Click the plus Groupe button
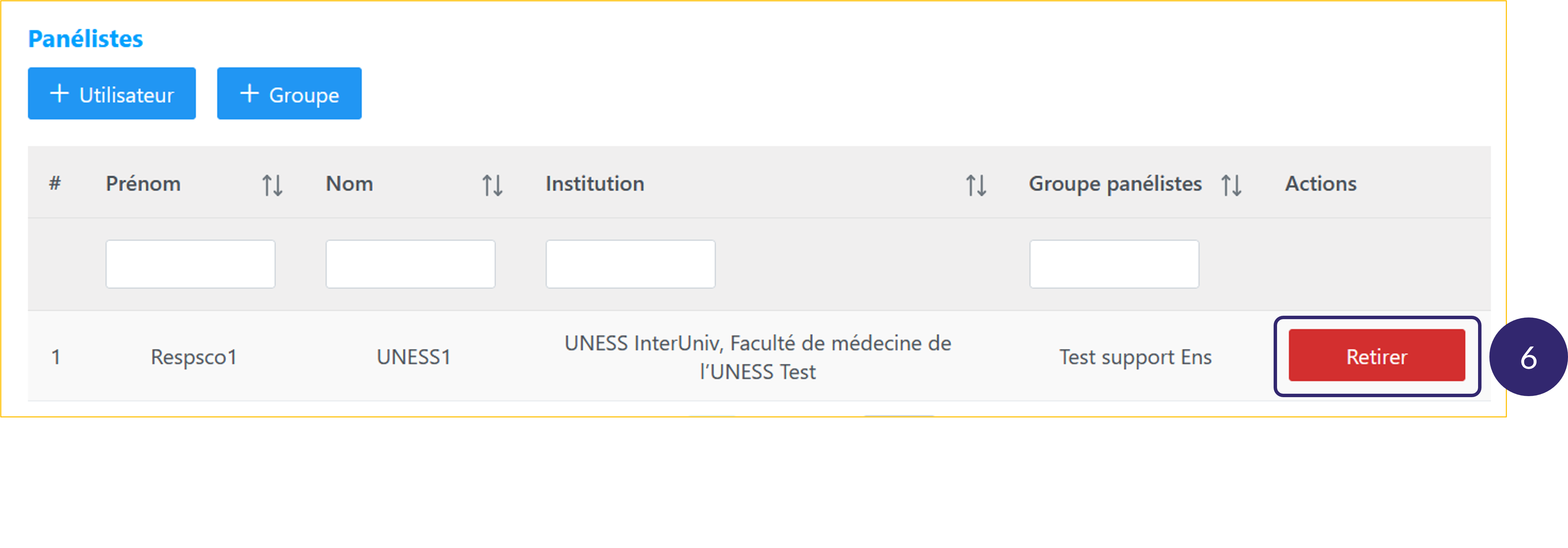Image resolution: width=1568 pixels, height=548 pixels. point(289,94)
